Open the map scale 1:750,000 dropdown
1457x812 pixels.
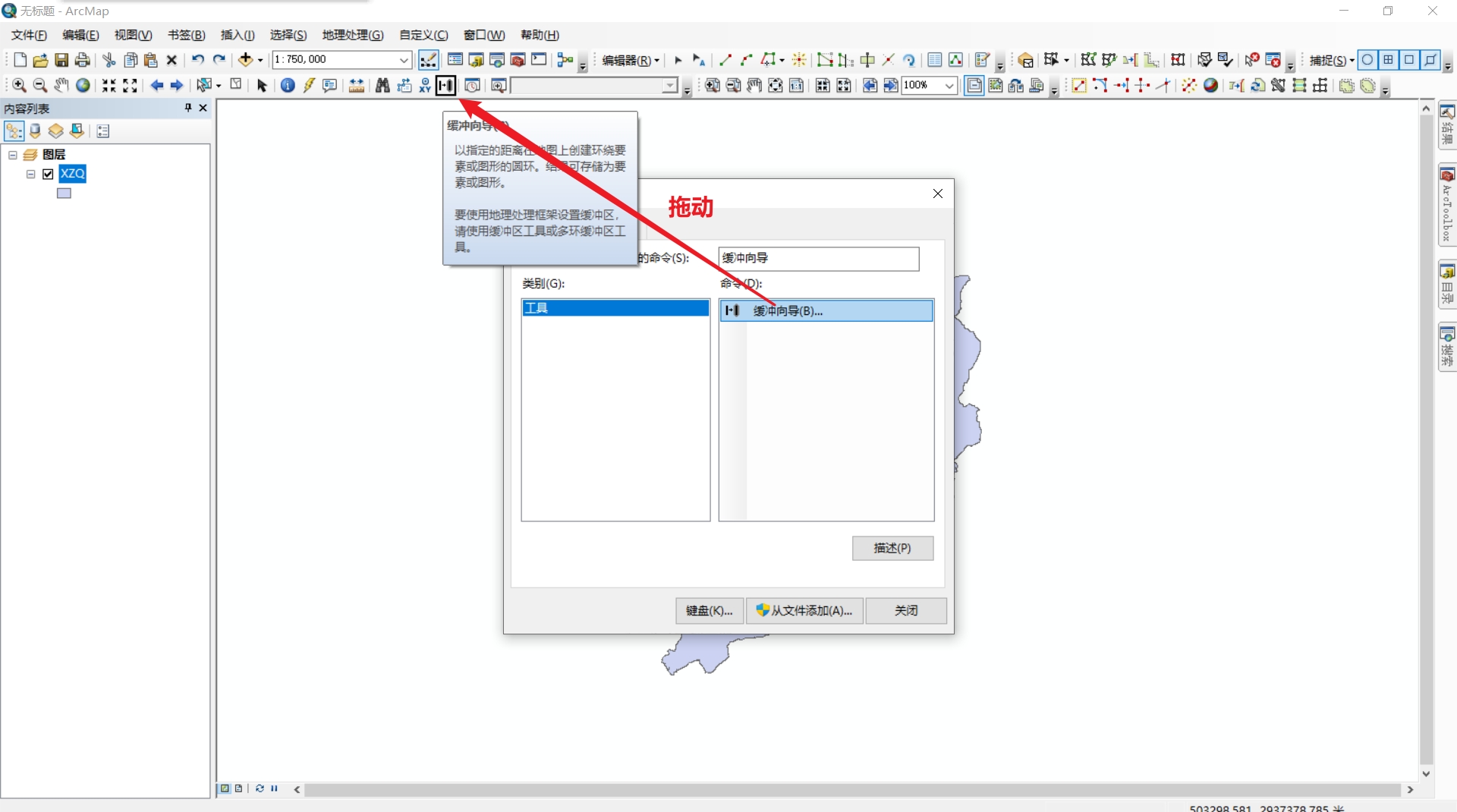(x=404, y=60)
